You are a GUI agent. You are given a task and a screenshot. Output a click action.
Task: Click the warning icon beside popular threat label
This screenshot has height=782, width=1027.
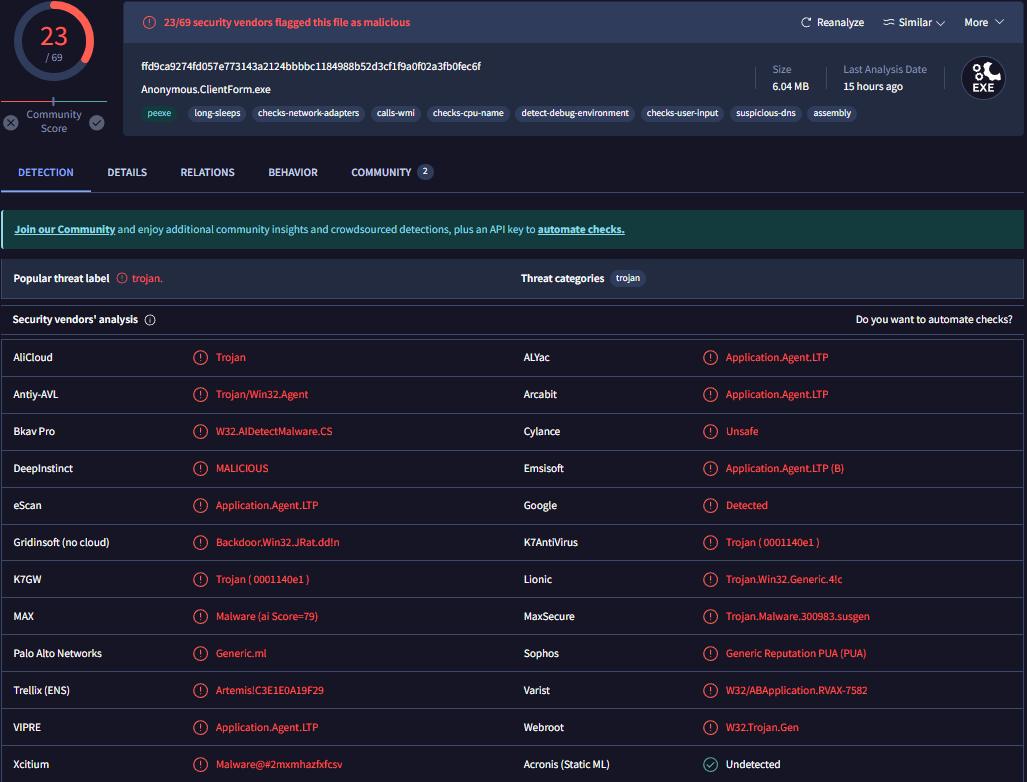122,278
